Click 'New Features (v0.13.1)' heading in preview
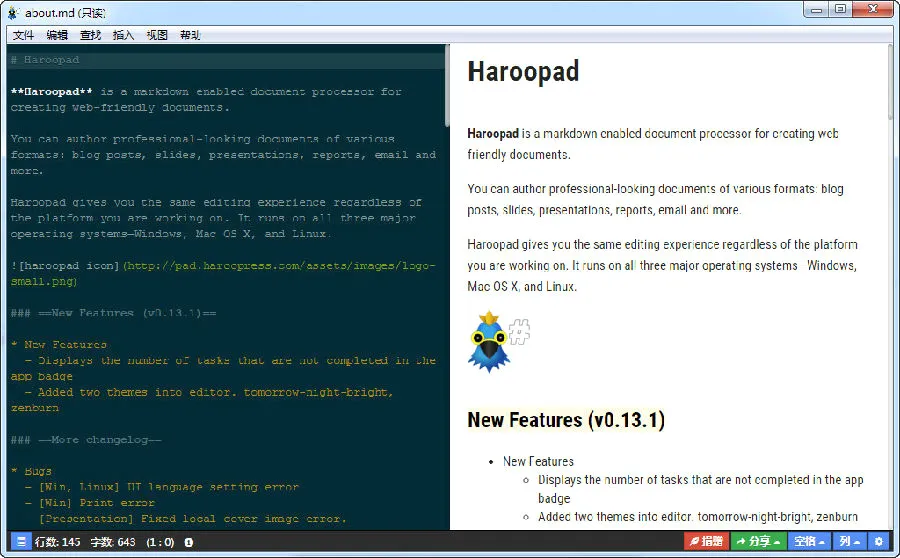Screen dimensions: 900x558 click(x=566, y=420)
